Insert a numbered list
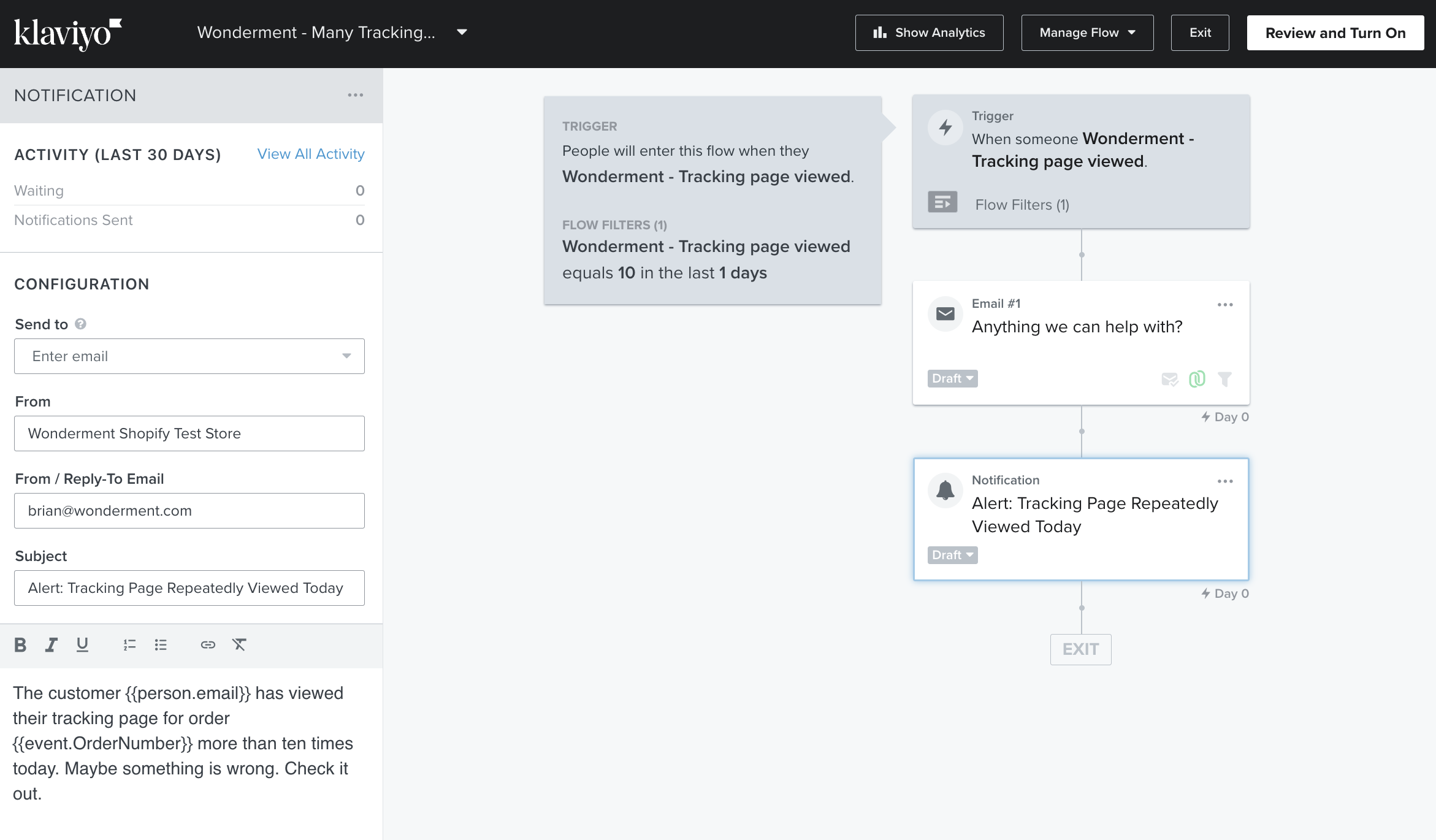Screen dimensions: 1436x840 pyautogui.click(x=129, y=644)
